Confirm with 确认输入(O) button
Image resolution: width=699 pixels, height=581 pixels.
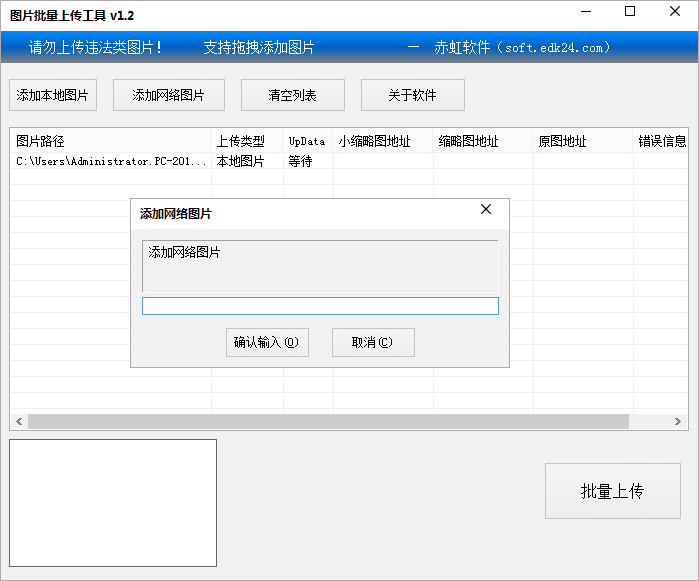267,342
